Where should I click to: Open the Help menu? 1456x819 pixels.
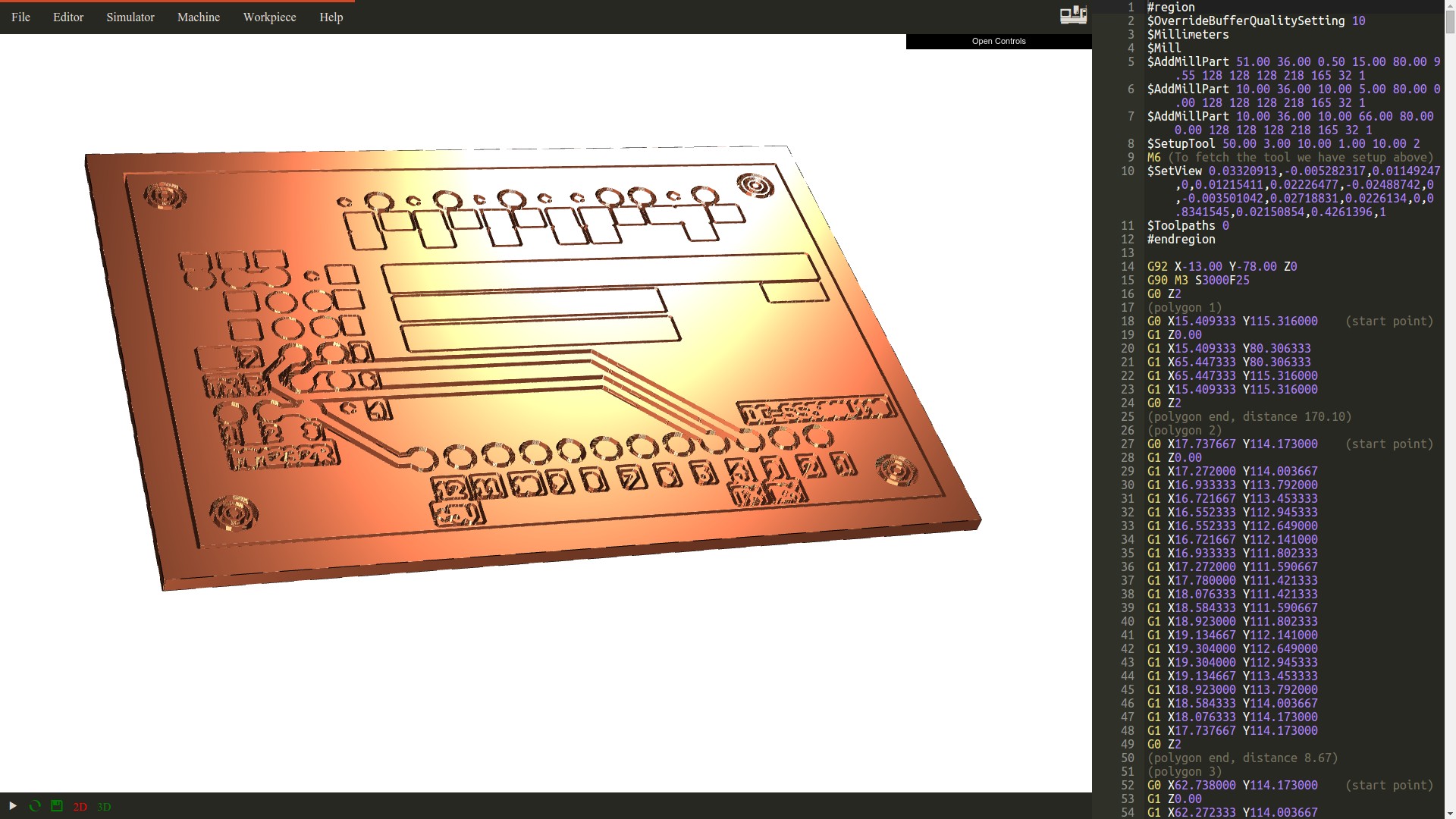click(x=331, y=17)
